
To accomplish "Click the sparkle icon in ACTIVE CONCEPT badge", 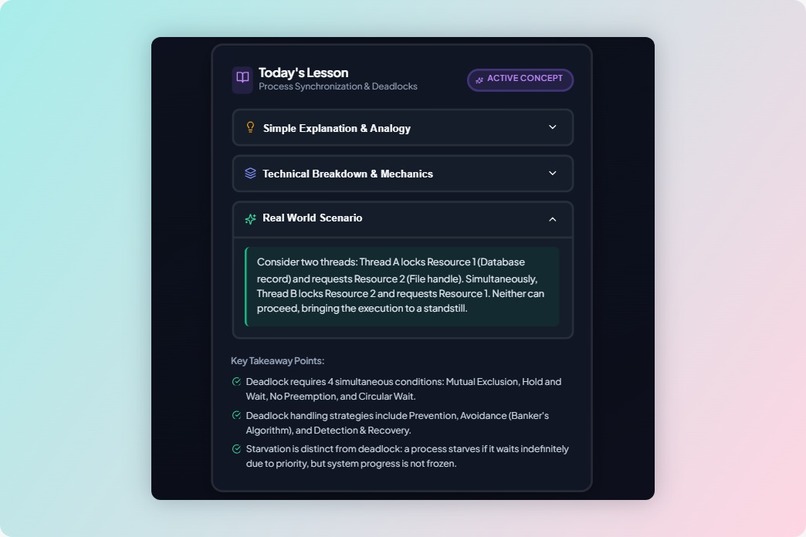I will pos(479,80).
